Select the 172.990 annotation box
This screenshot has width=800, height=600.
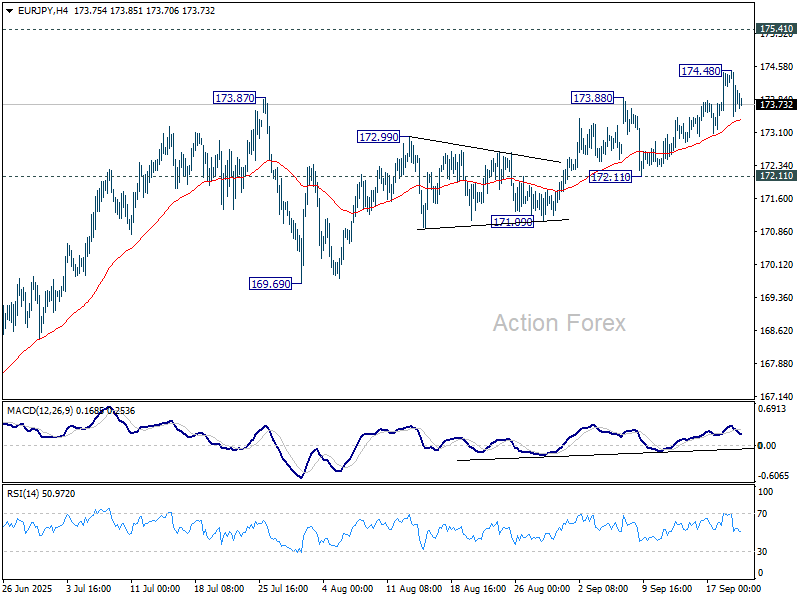(377, 136)
